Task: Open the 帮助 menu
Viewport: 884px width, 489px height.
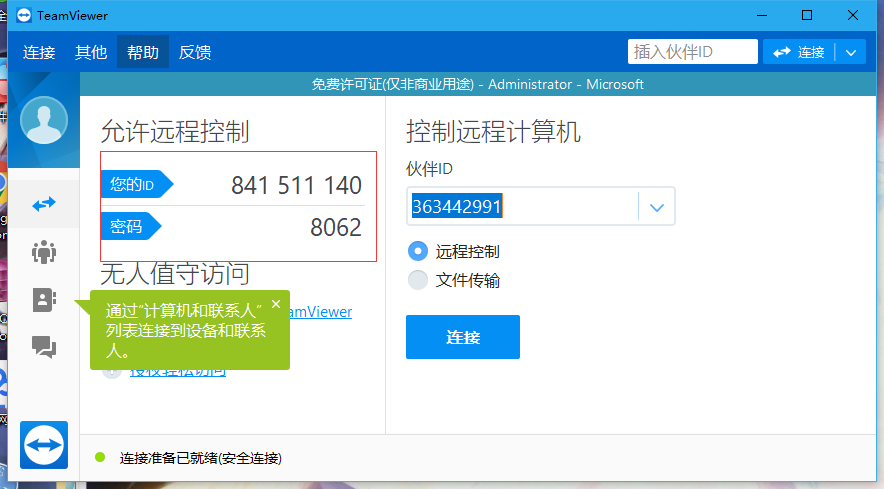Action: [143, 52]
